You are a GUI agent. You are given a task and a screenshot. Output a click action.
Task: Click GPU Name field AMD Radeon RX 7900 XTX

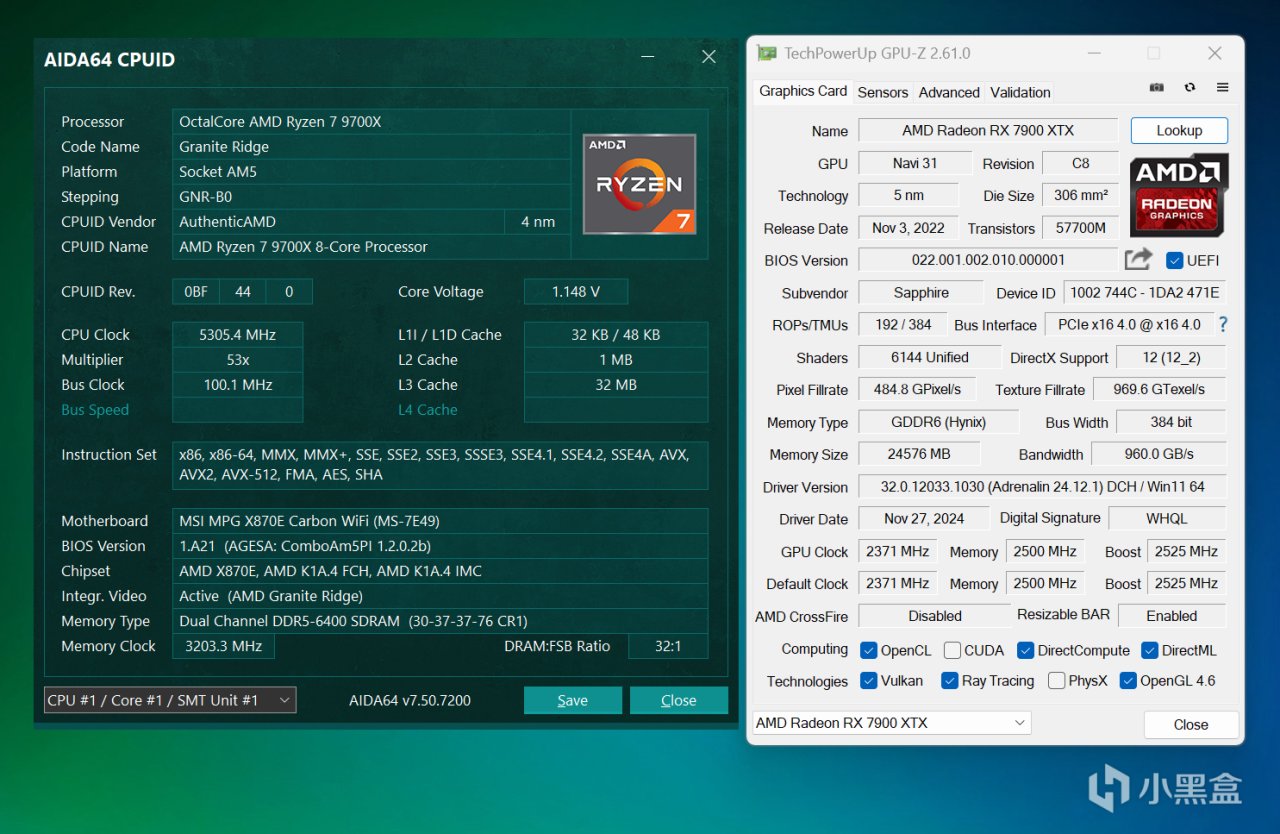tap(988, 131)
